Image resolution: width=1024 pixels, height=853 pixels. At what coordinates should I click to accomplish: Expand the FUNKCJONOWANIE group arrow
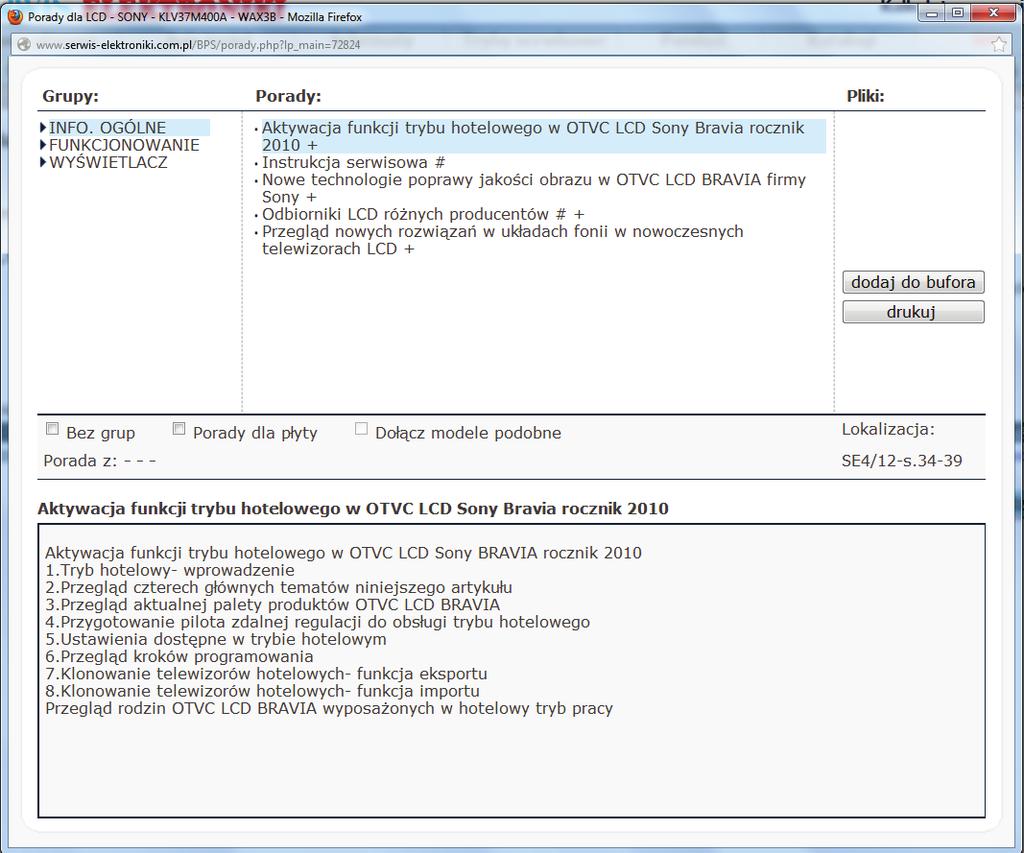point(43,144)
